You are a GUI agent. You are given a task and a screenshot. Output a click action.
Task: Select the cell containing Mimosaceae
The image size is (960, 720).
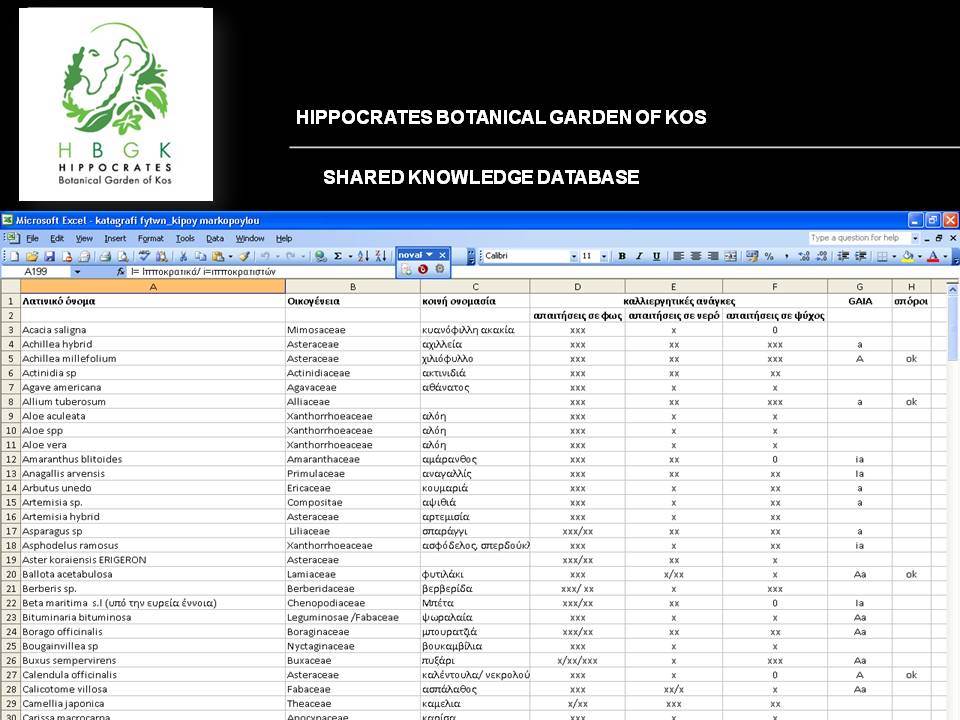[353, 330]
